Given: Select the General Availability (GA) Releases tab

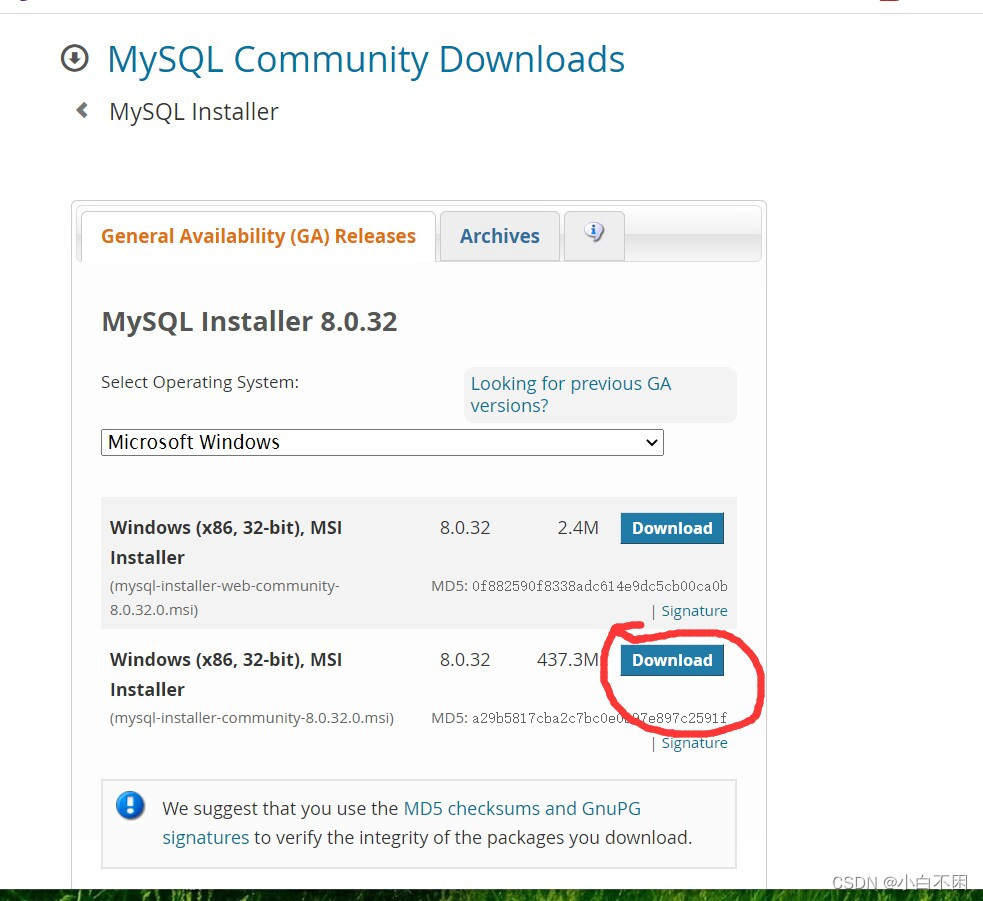Looking at the screenshot, I should tap(258, 236).
